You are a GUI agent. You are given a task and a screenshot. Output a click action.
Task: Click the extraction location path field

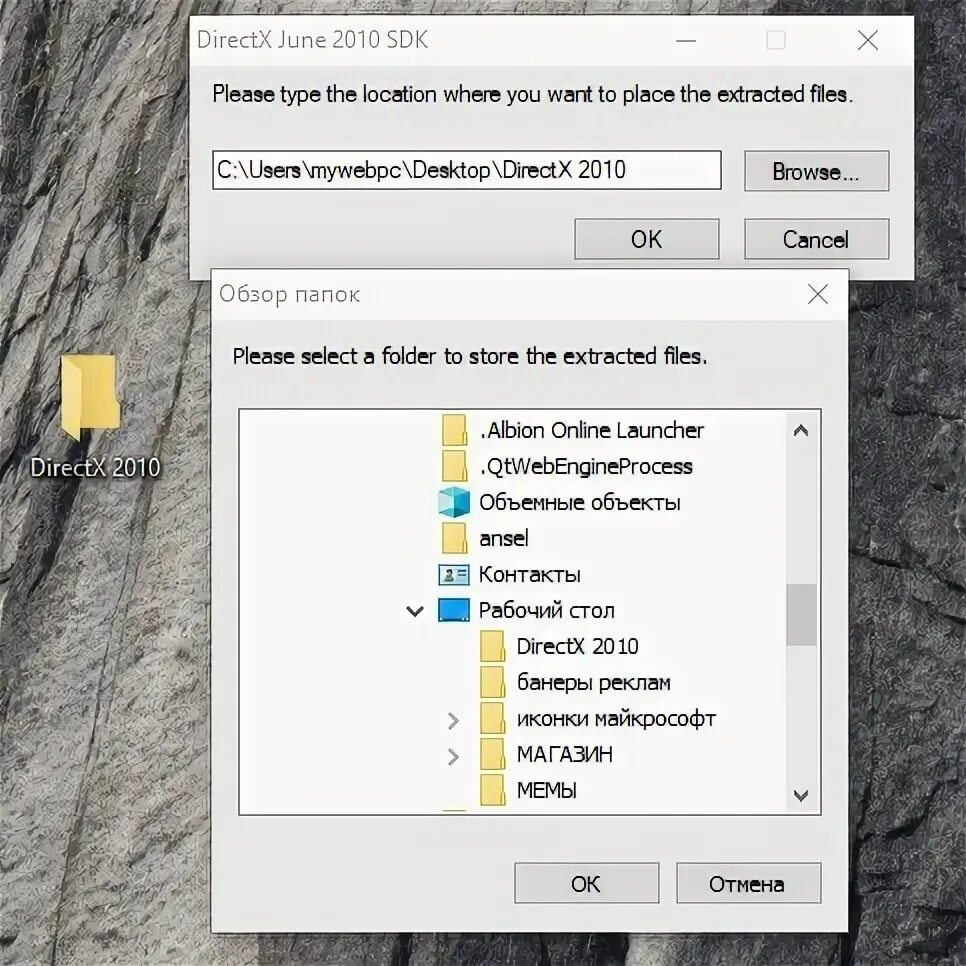click(466, 169)
